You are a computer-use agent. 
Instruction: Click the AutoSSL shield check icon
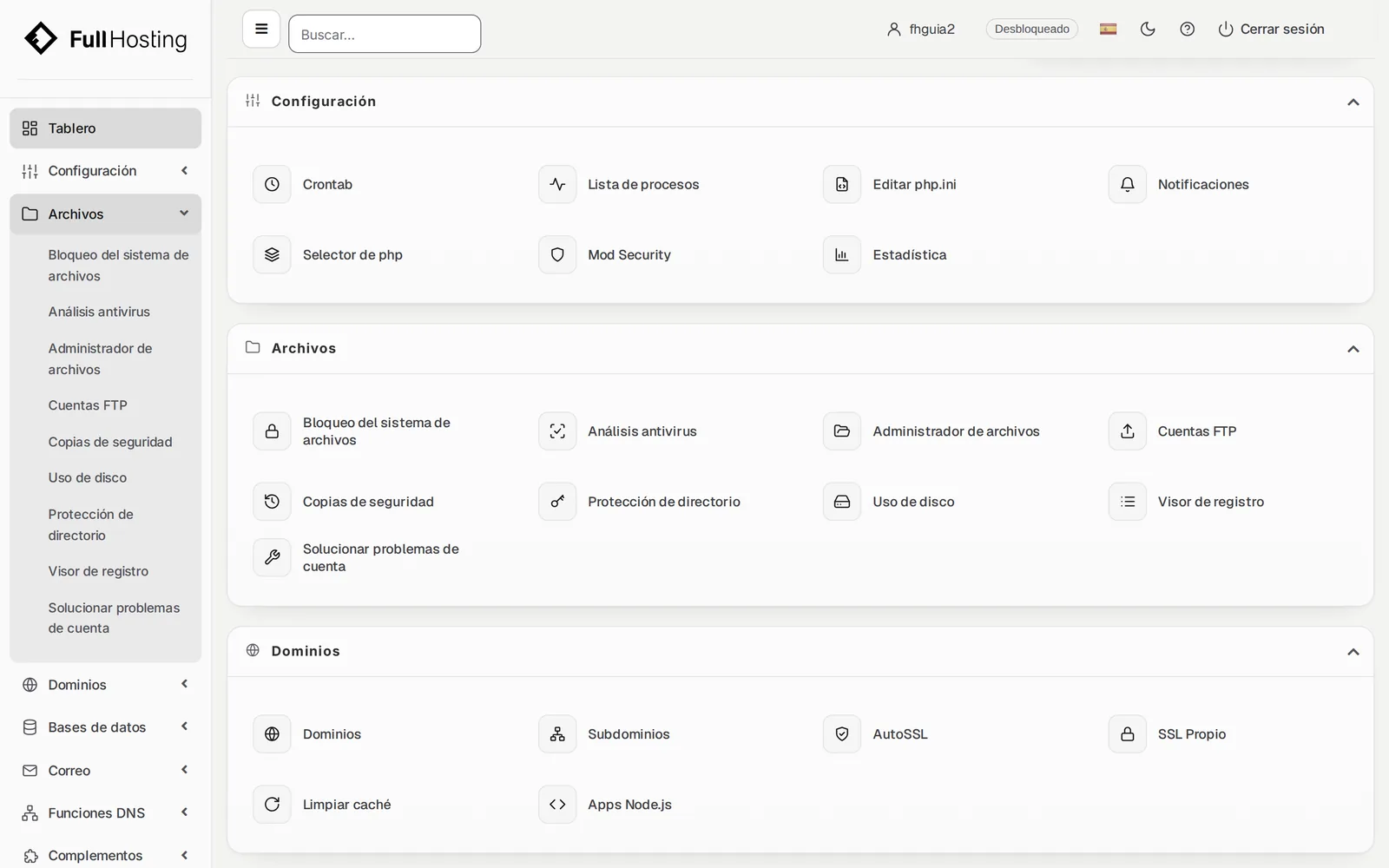[x=842, y=734]
